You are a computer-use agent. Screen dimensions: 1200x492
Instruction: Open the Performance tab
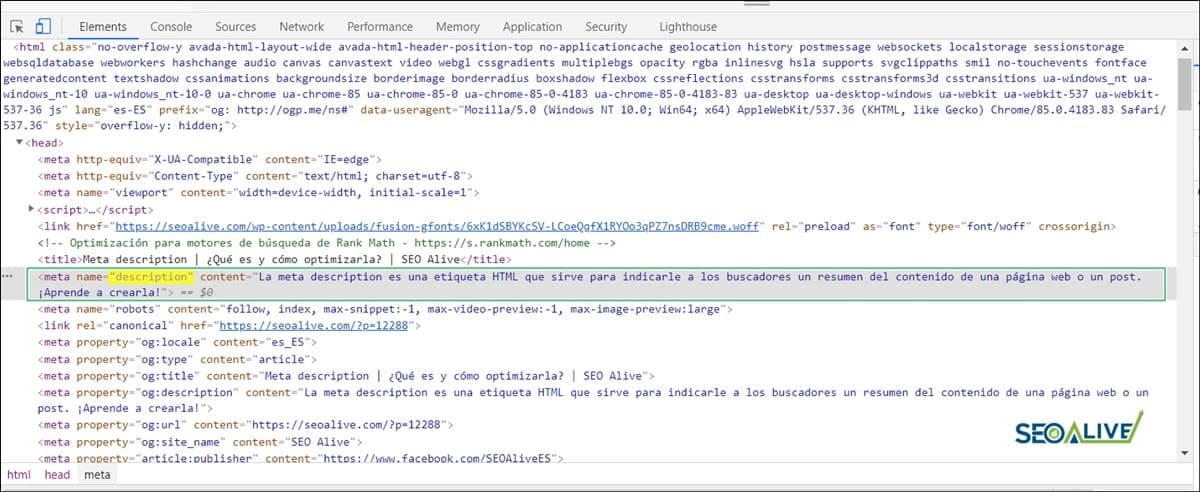pos(380,27)
